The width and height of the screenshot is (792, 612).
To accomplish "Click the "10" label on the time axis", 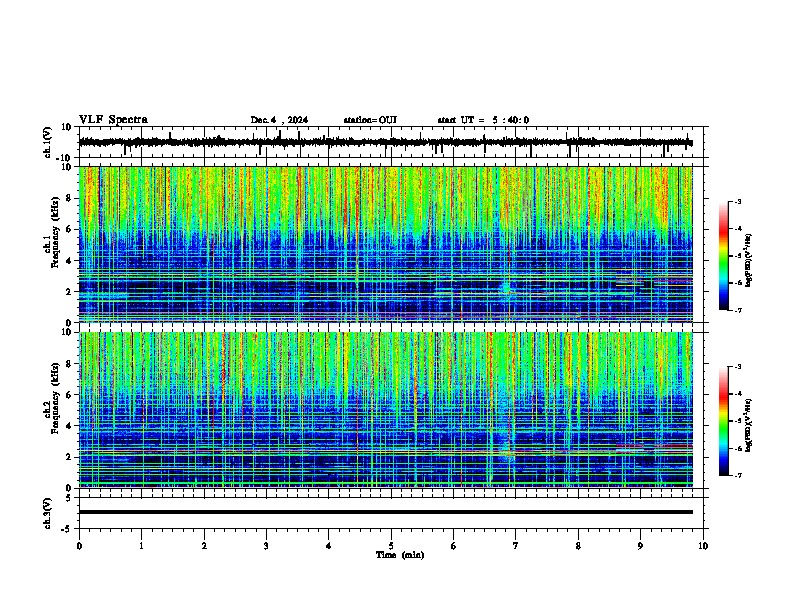I will click(703, 546).
